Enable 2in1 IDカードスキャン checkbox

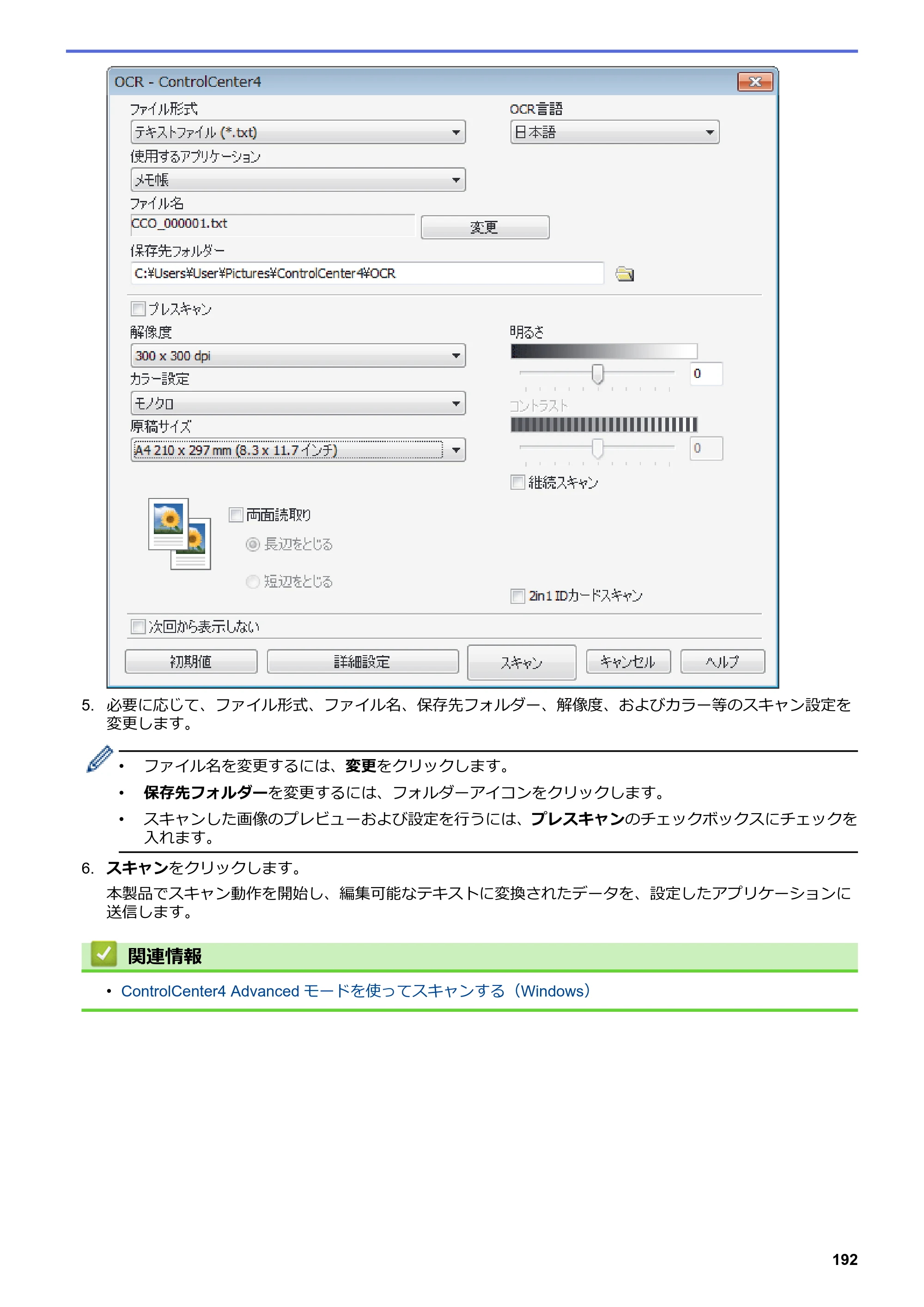pos(517,596)
